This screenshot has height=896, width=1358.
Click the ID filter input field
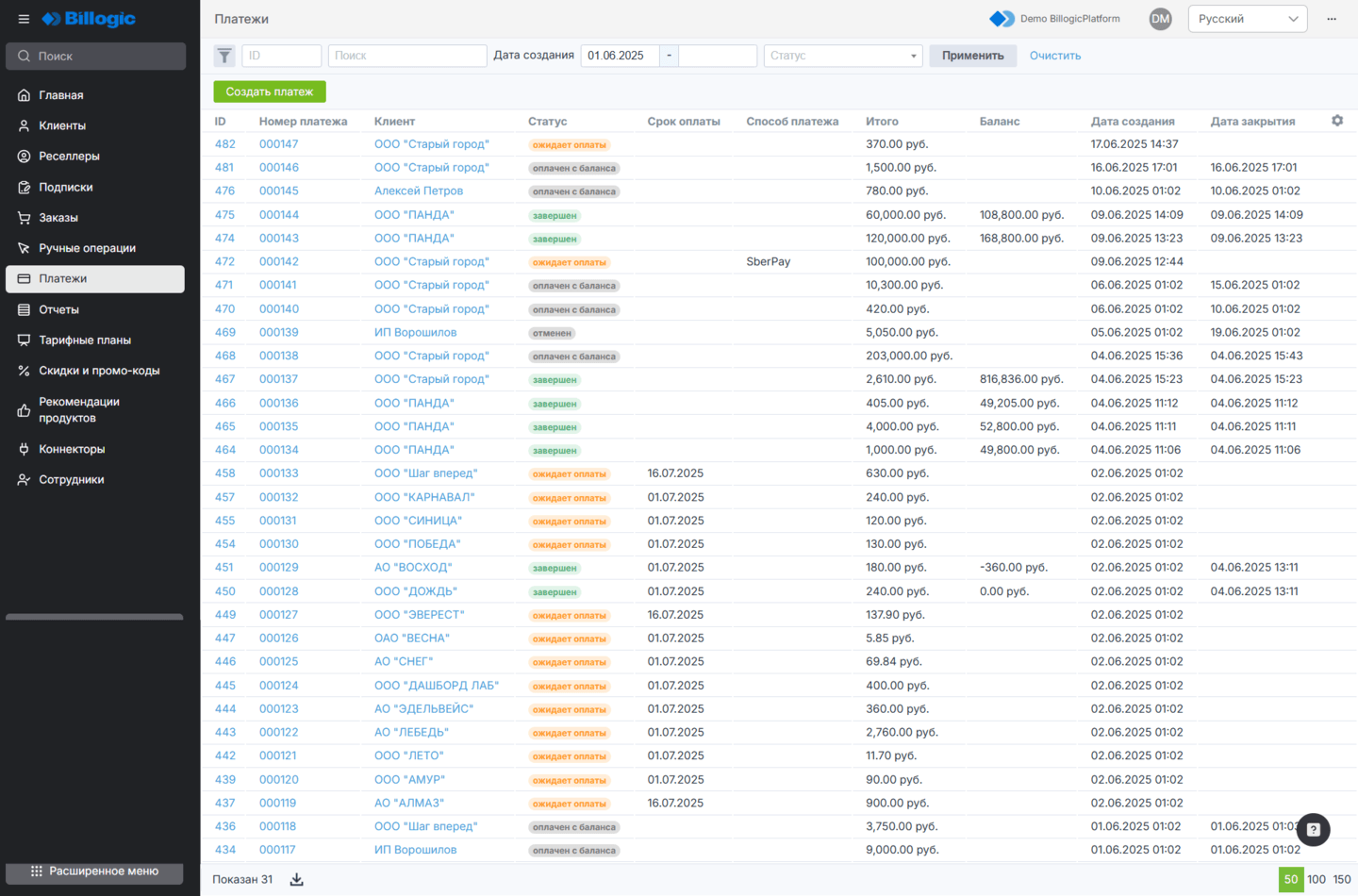point(282,56)
